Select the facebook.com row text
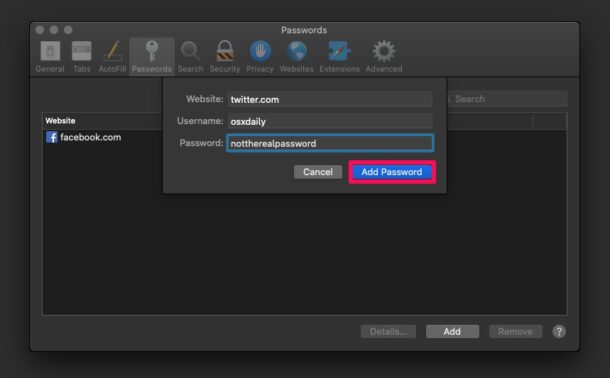This screenshot has height=378, width=610. [91, 137]
